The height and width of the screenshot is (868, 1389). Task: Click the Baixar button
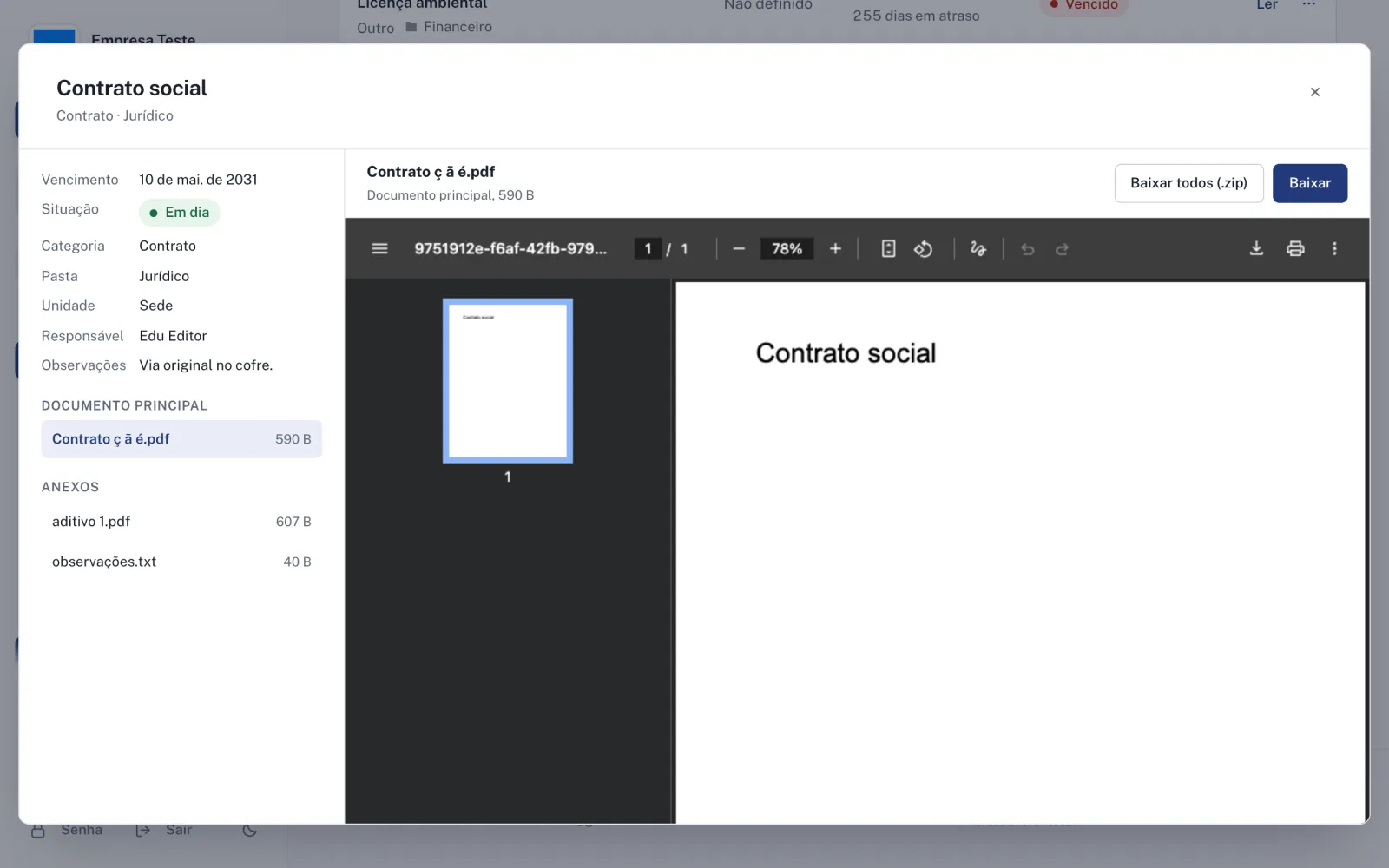[1309, 183]
